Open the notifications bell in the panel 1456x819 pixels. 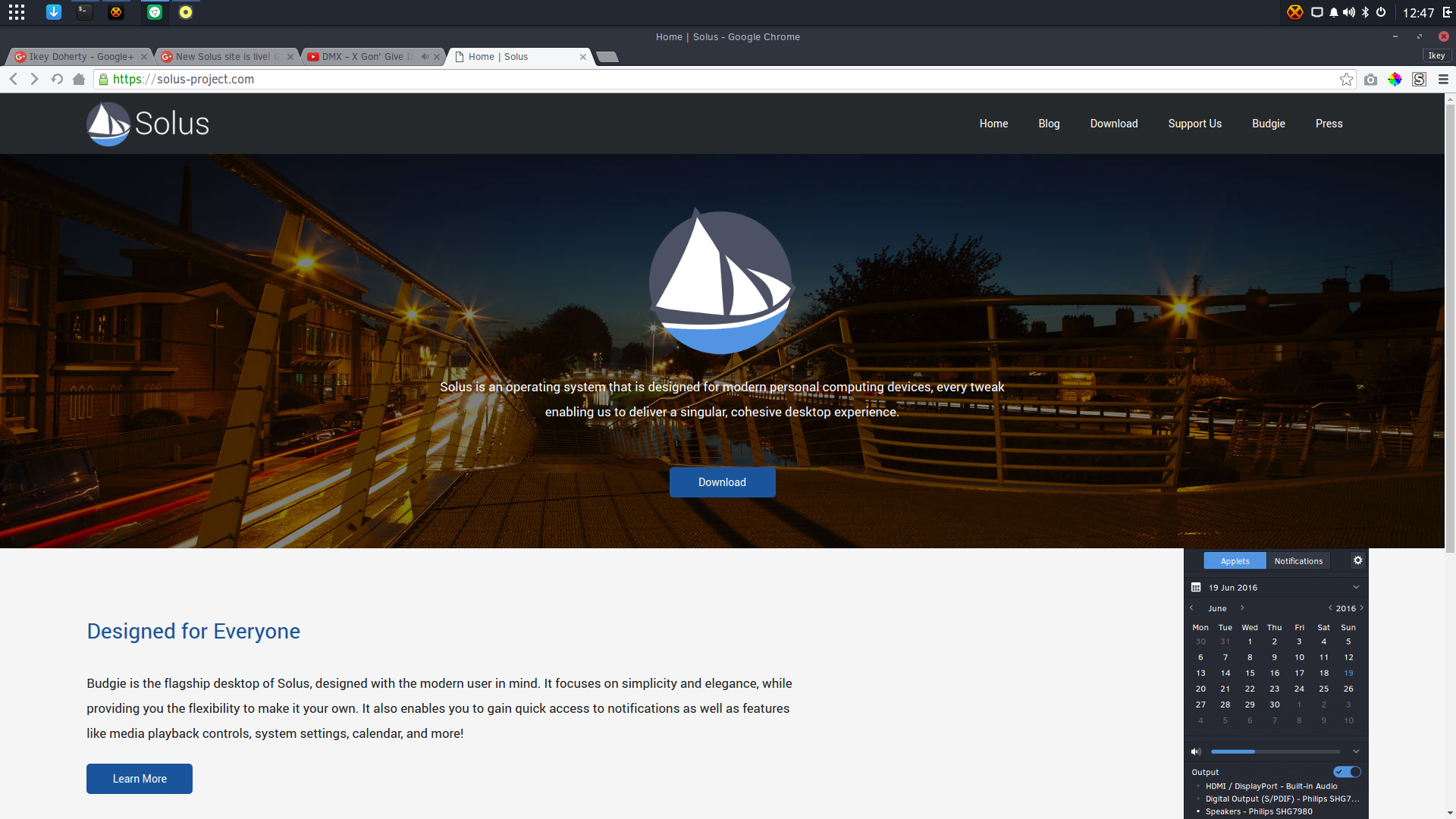(x=1334, y=12)
